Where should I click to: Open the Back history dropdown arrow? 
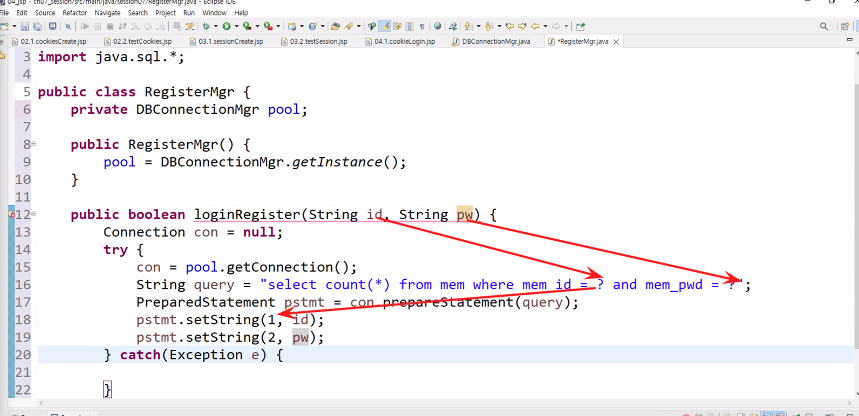[x=545, y=26]
